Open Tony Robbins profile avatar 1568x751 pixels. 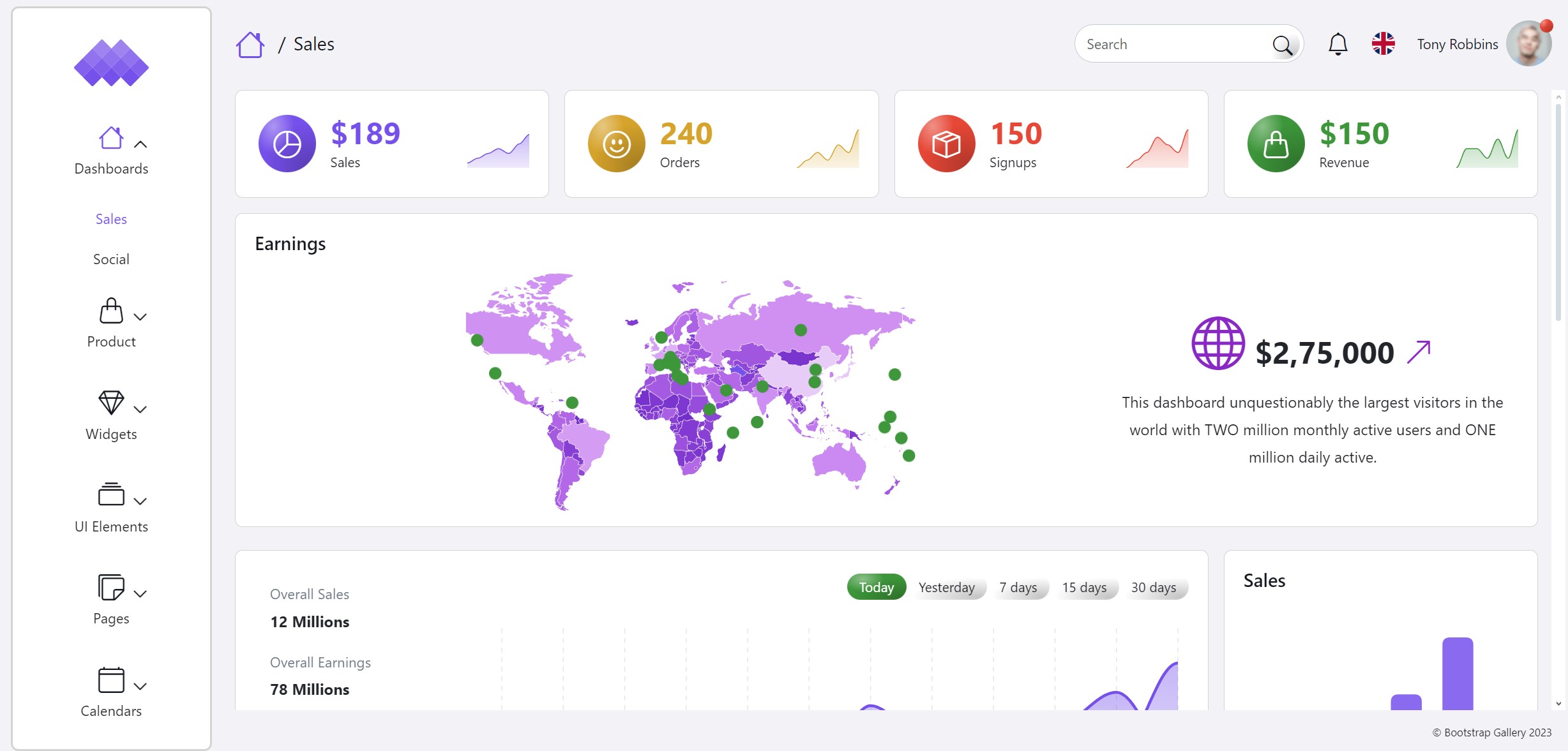click(x=1528, y=44)
